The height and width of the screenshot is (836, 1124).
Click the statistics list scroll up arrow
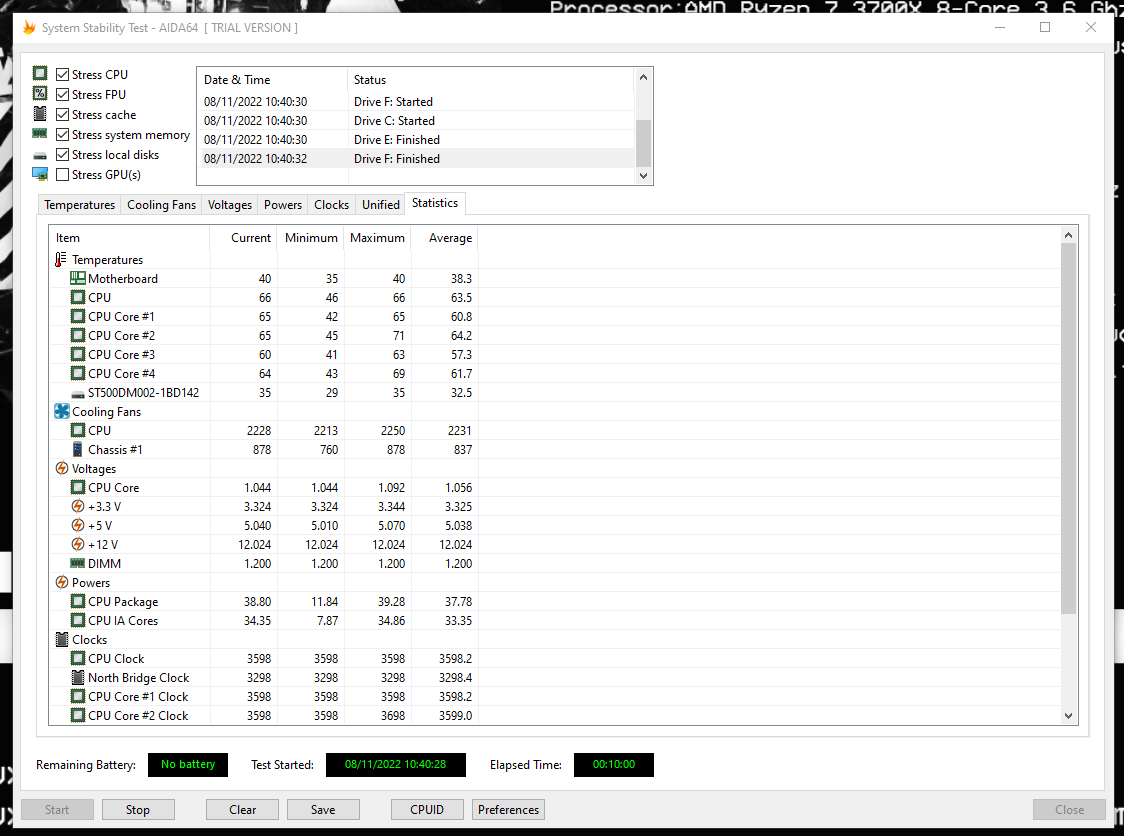click(x=1068, y=235)
